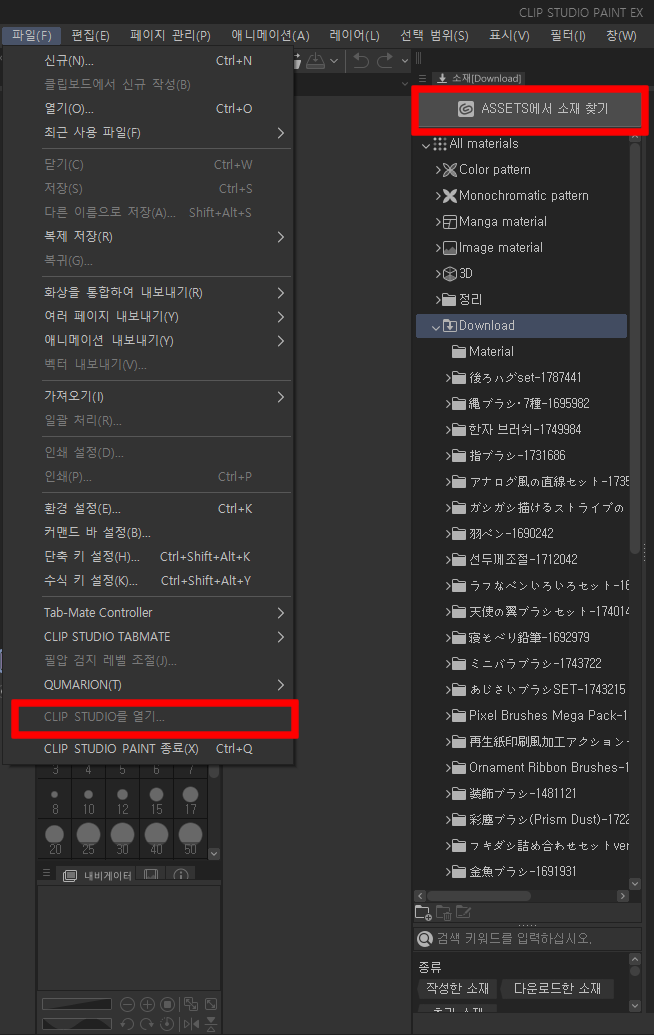Click the Navigator zoom in plus icon
Viewport: 654px width, 1035px height.
[147, 1005]
